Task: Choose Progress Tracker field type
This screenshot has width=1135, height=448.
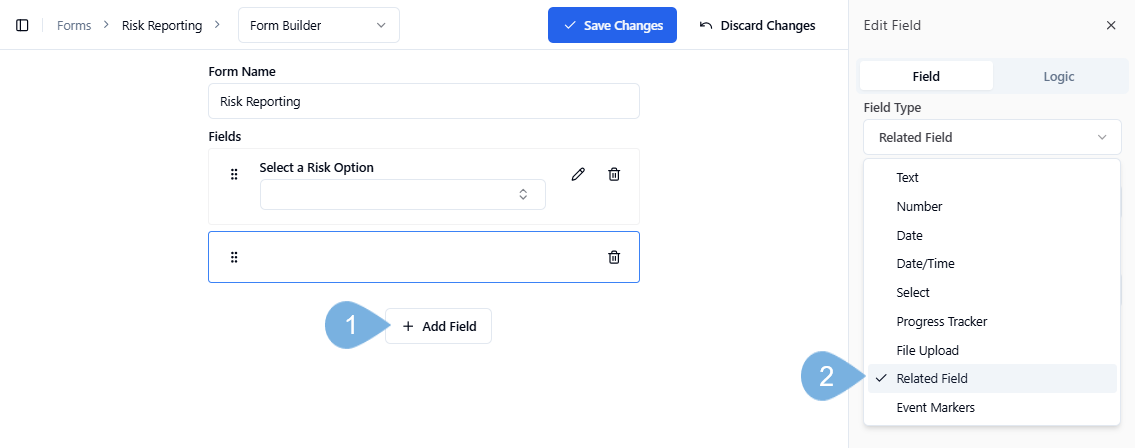Action: (941, 321)
